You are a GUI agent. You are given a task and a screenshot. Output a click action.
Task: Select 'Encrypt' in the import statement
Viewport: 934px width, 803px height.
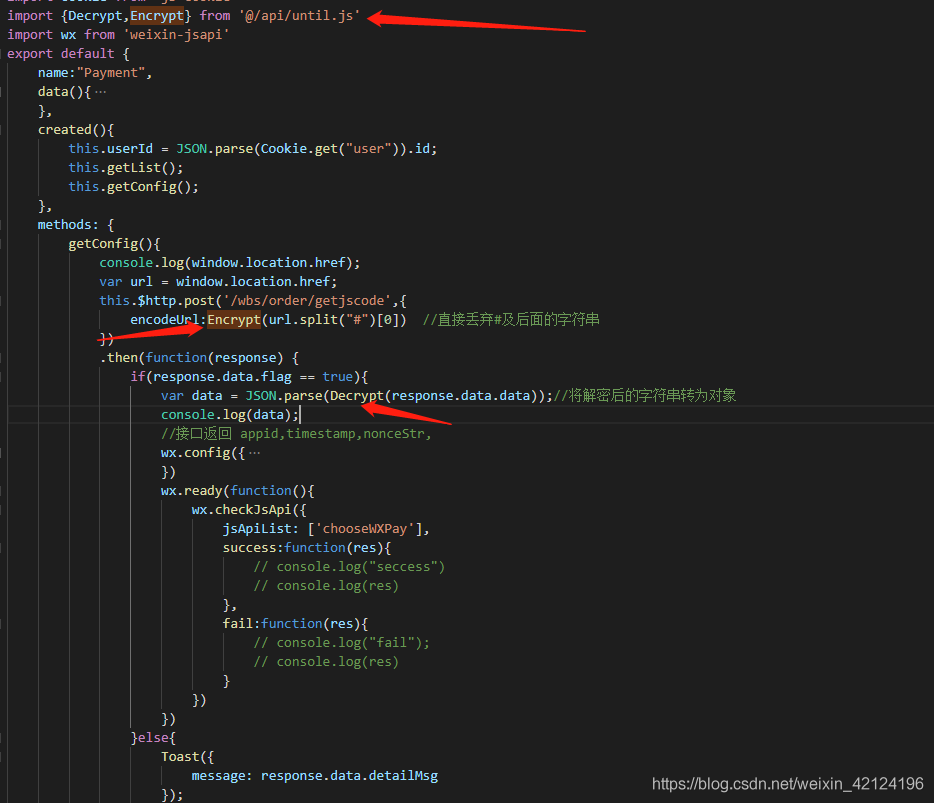pos(157,15)
